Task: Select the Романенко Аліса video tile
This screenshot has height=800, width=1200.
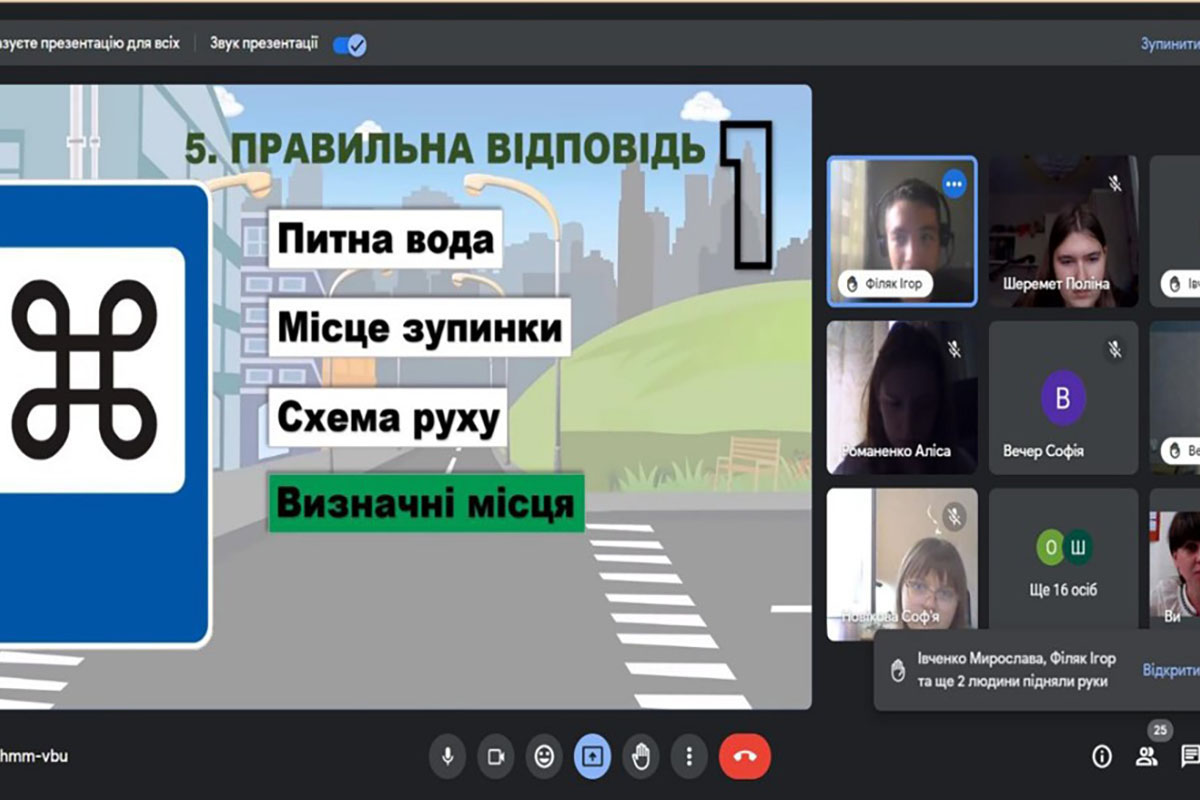Action: pos(902,397)
